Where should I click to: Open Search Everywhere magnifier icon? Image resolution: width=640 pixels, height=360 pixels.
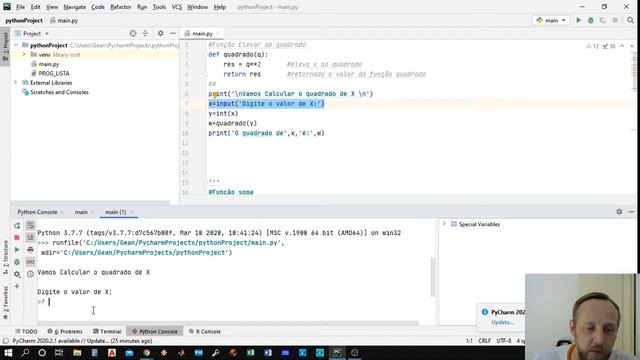[631, 20]
